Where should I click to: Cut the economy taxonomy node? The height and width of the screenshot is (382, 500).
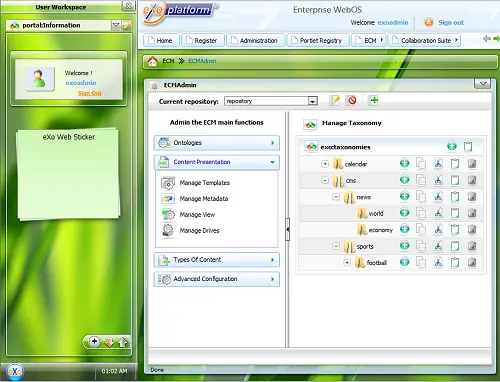coord(438,229)
